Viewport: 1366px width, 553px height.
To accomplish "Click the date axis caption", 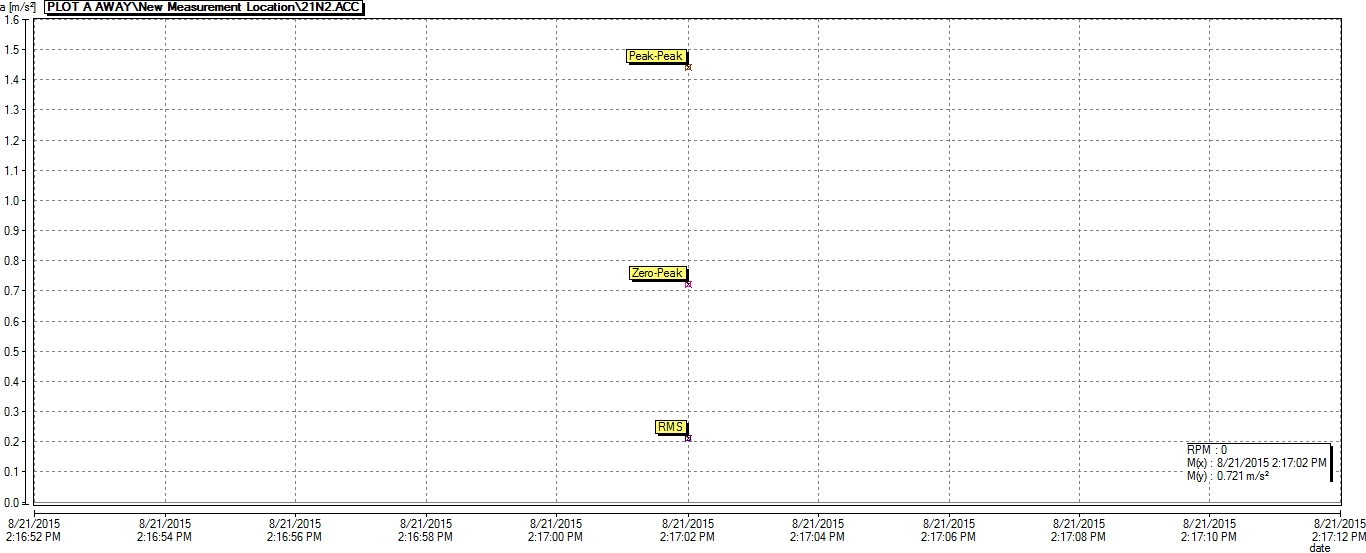I will tap(1320, 548).
